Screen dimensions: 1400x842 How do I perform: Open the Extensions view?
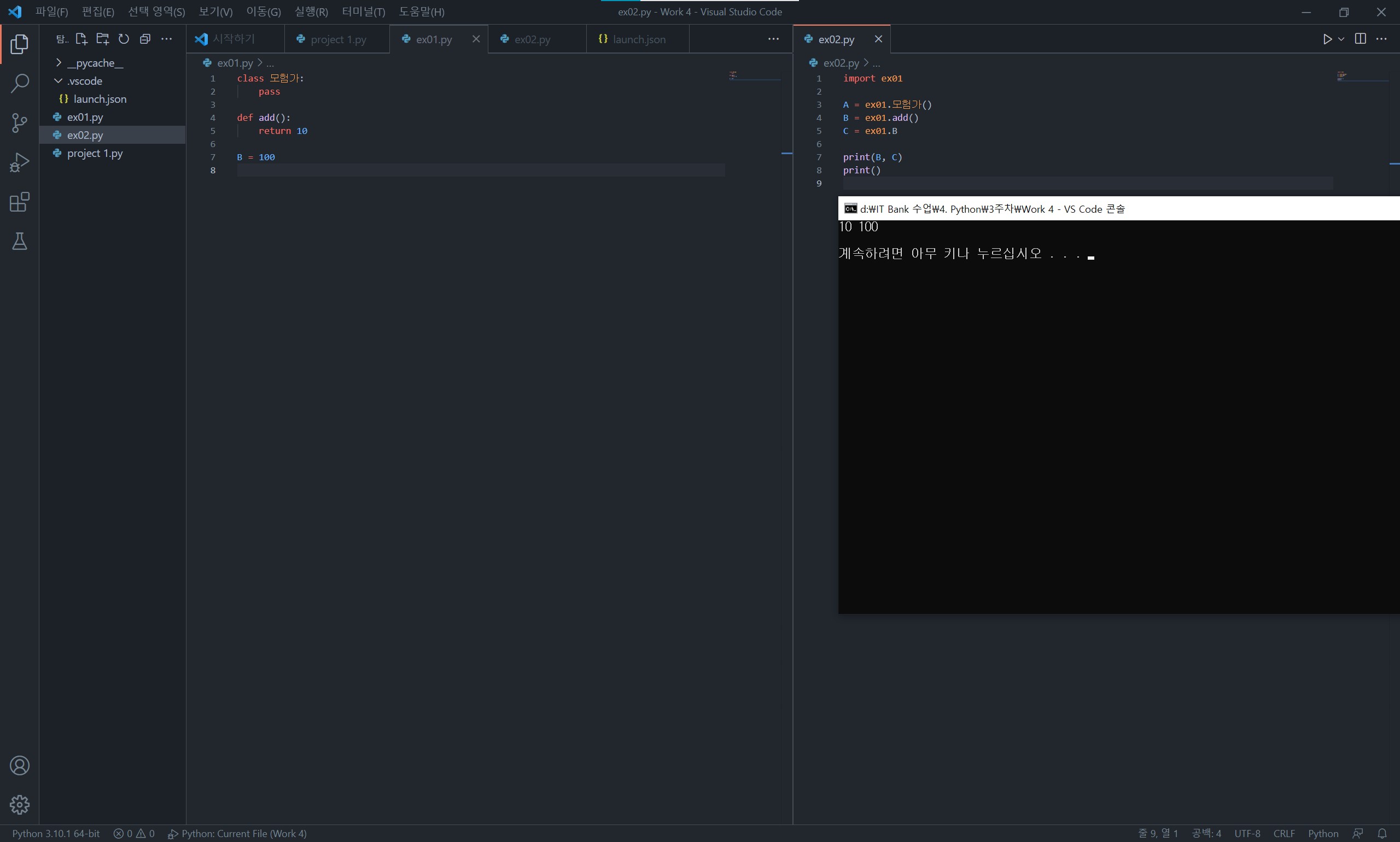(19, 202)
